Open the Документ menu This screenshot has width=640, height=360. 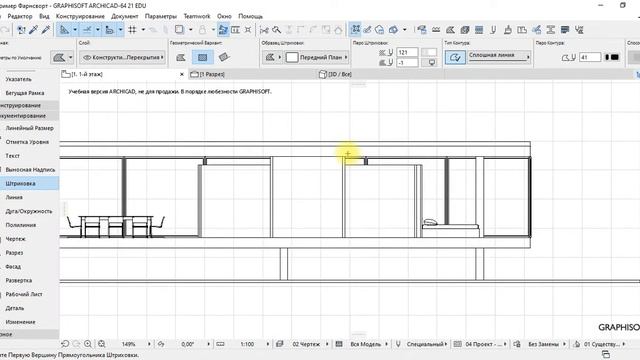coord(124,16)
